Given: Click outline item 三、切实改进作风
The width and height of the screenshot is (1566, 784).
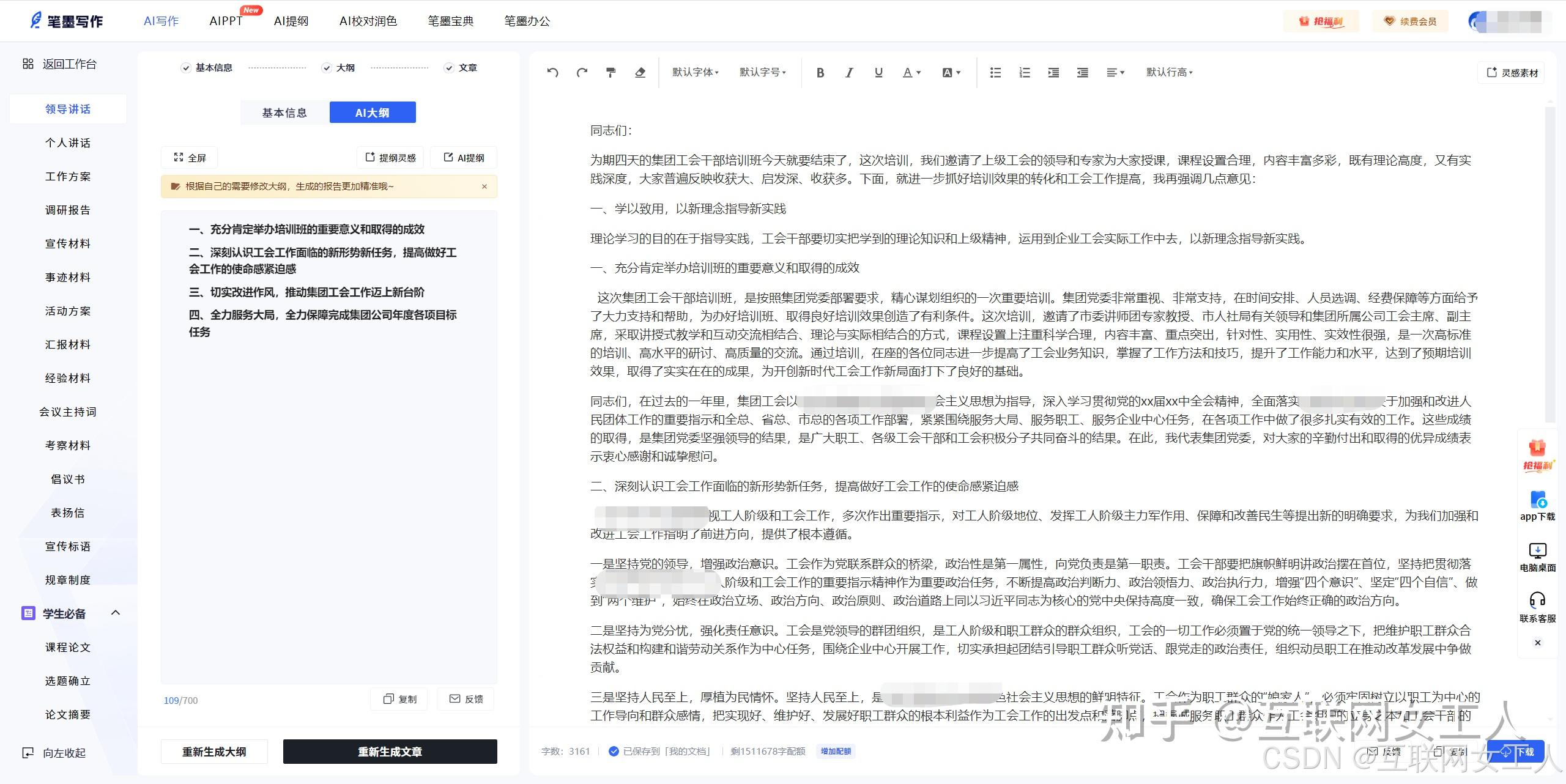Looking at the screenshot, I should (306, 292).
